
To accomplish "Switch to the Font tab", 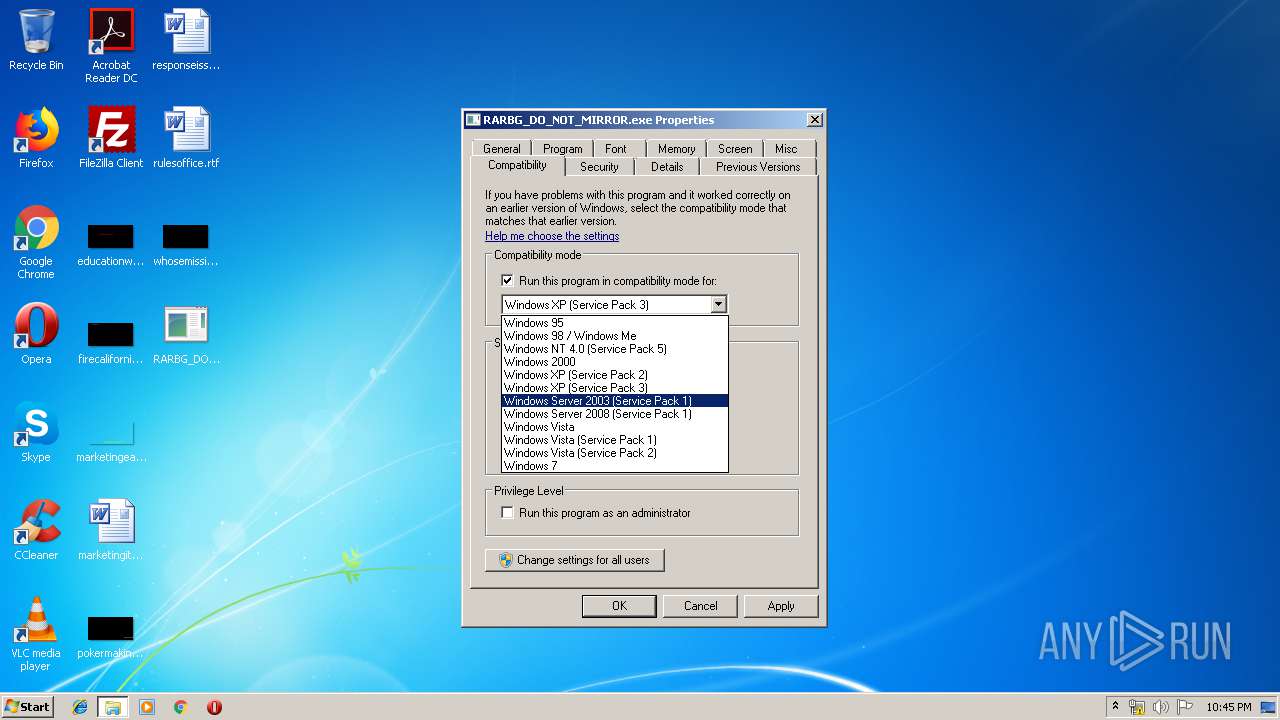I will [x=616, y=149].
